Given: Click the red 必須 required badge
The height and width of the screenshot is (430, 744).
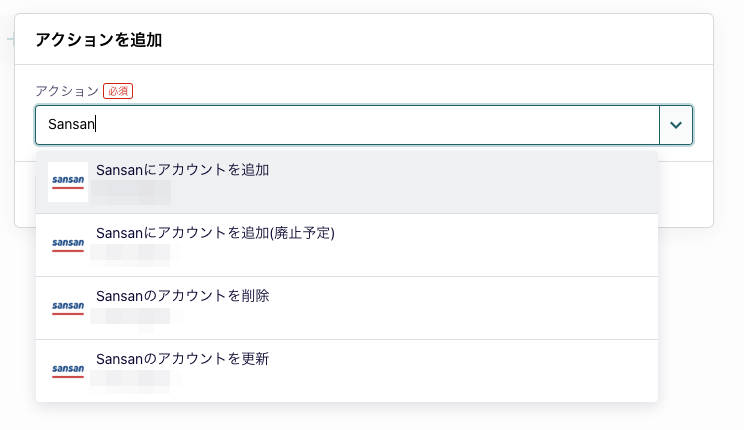Looking at the screenshot, I should (x=118, y=91).
